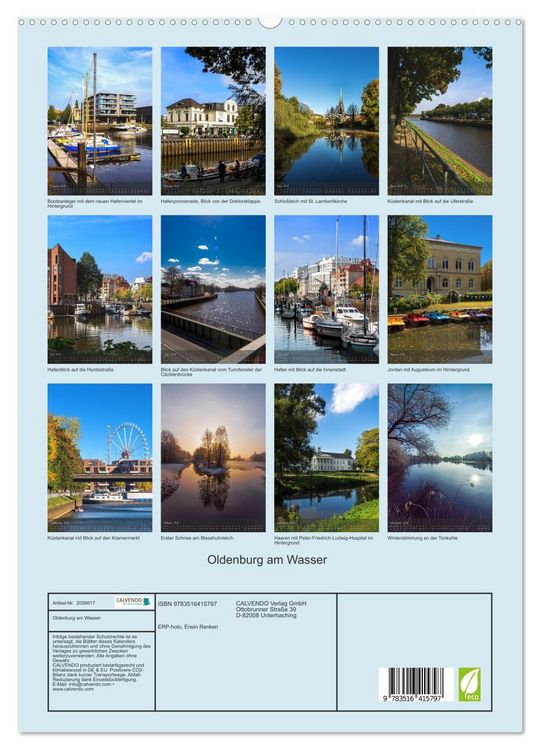540x750 pixels.
Task: Click the 'Ottobrunner Straße 39' address line
Action: [265, 609]
